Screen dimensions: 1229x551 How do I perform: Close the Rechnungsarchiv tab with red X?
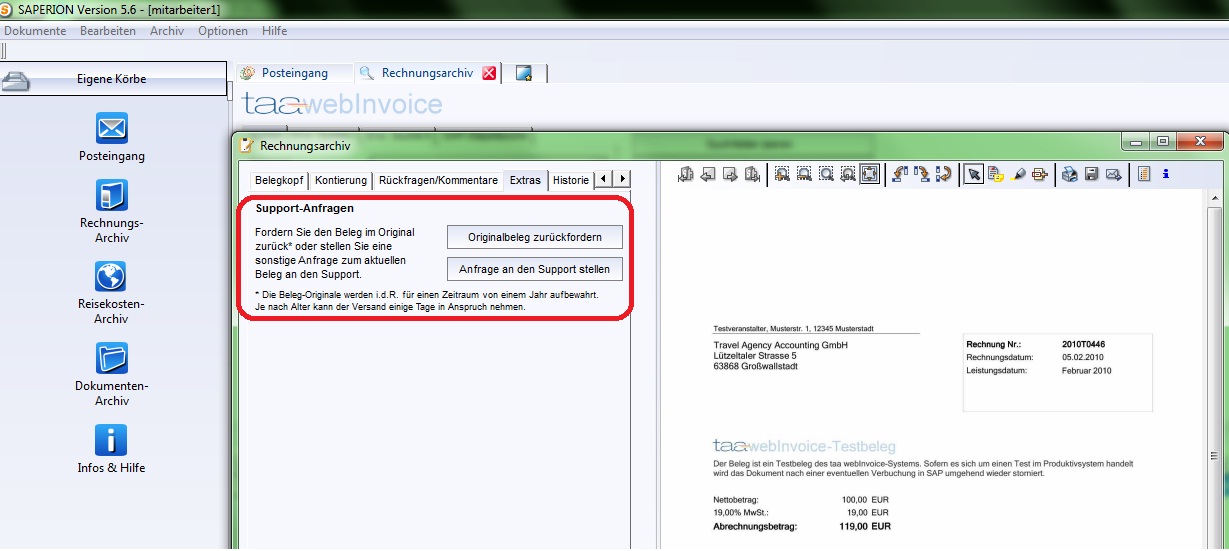(489, 73)
